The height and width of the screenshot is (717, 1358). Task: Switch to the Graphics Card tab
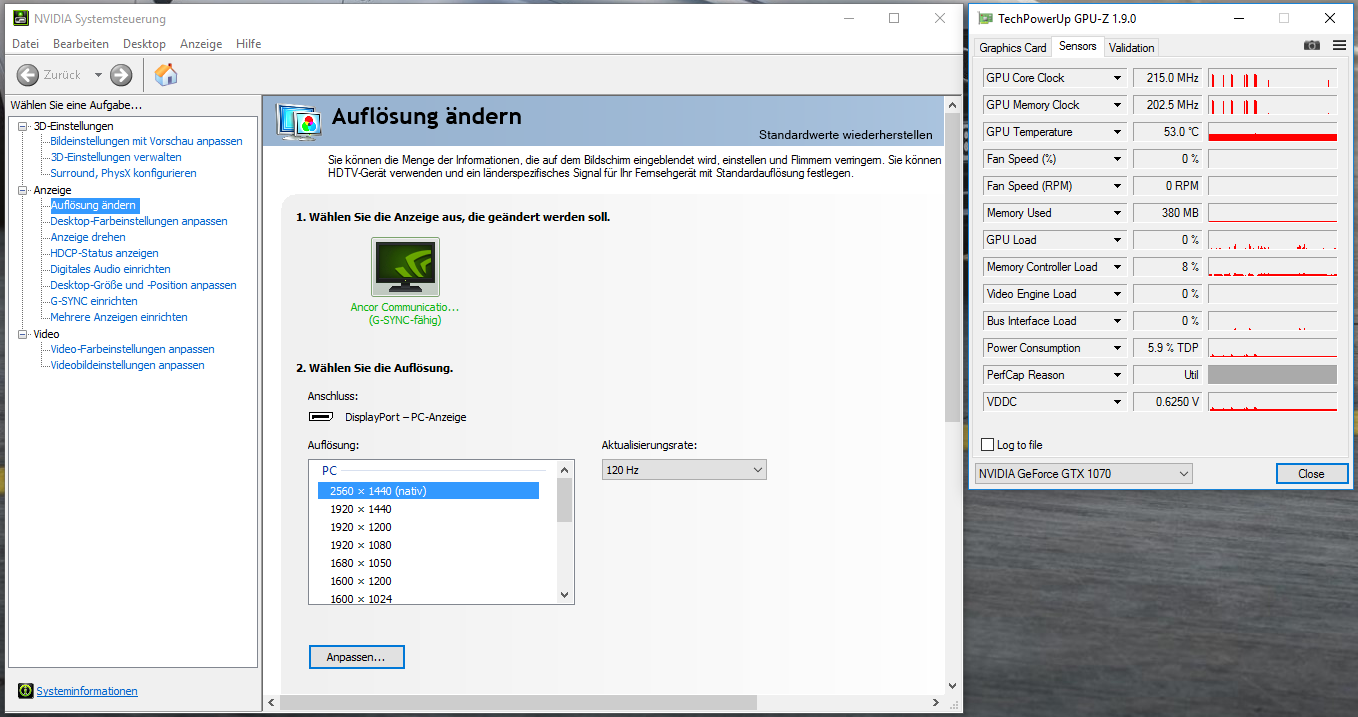(x=1013, y=48)
